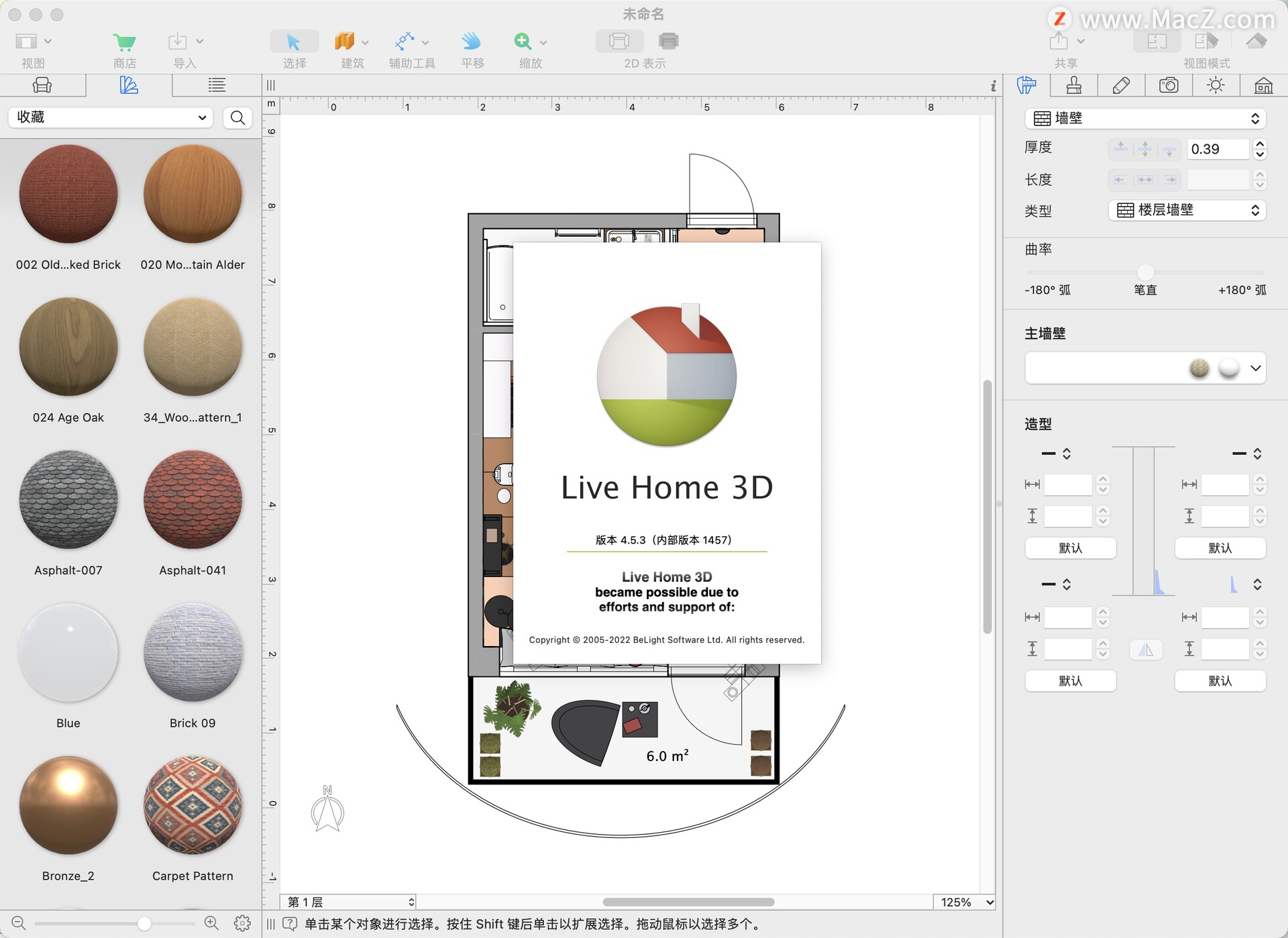The width and height of the screenshot is (1288, 938).
Task: Click the 厚度 value field showing 0.39
Action: pyautogui.click(x=1217, y=149)
